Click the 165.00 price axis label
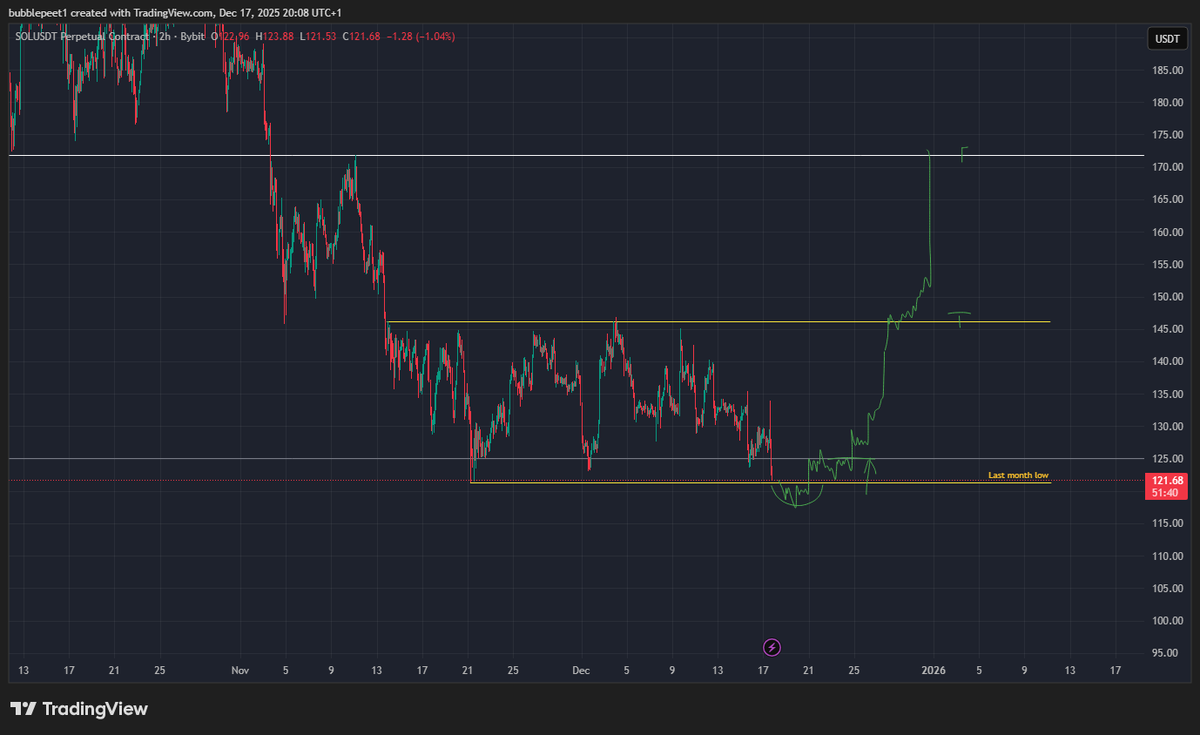The height and width of the screenshot is (735, 1200). coord(1168,200)
